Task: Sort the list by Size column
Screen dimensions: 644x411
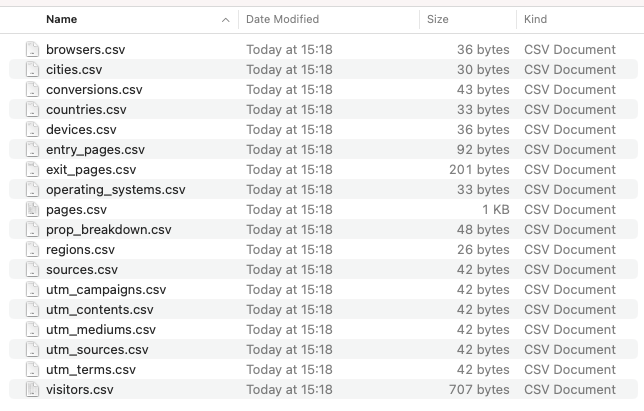Action: click(x=438, y=19)
